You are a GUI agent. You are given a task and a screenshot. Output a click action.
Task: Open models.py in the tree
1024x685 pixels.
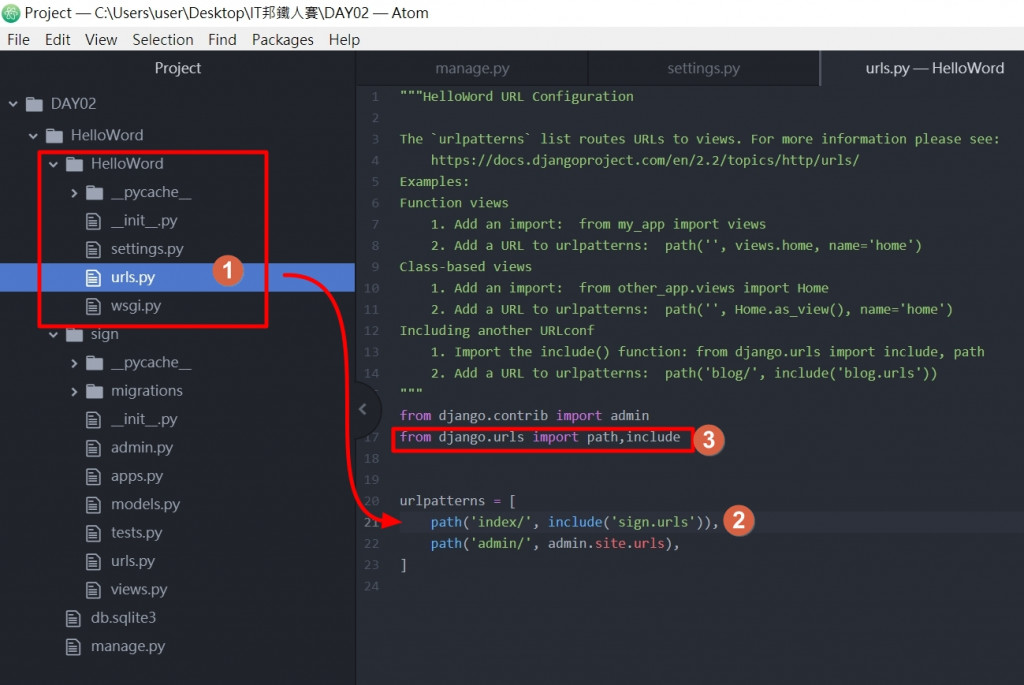click(145, 504)
